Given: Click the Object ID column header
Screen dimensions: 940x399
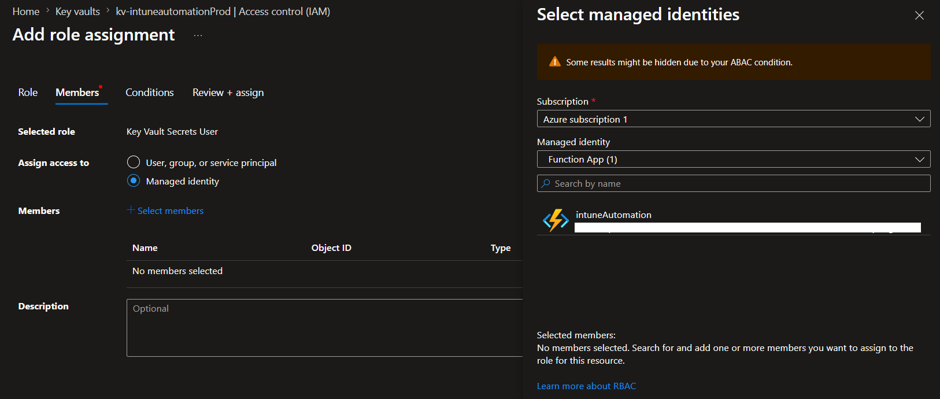Looking at the screenshot, I should (x=331, y=247).
